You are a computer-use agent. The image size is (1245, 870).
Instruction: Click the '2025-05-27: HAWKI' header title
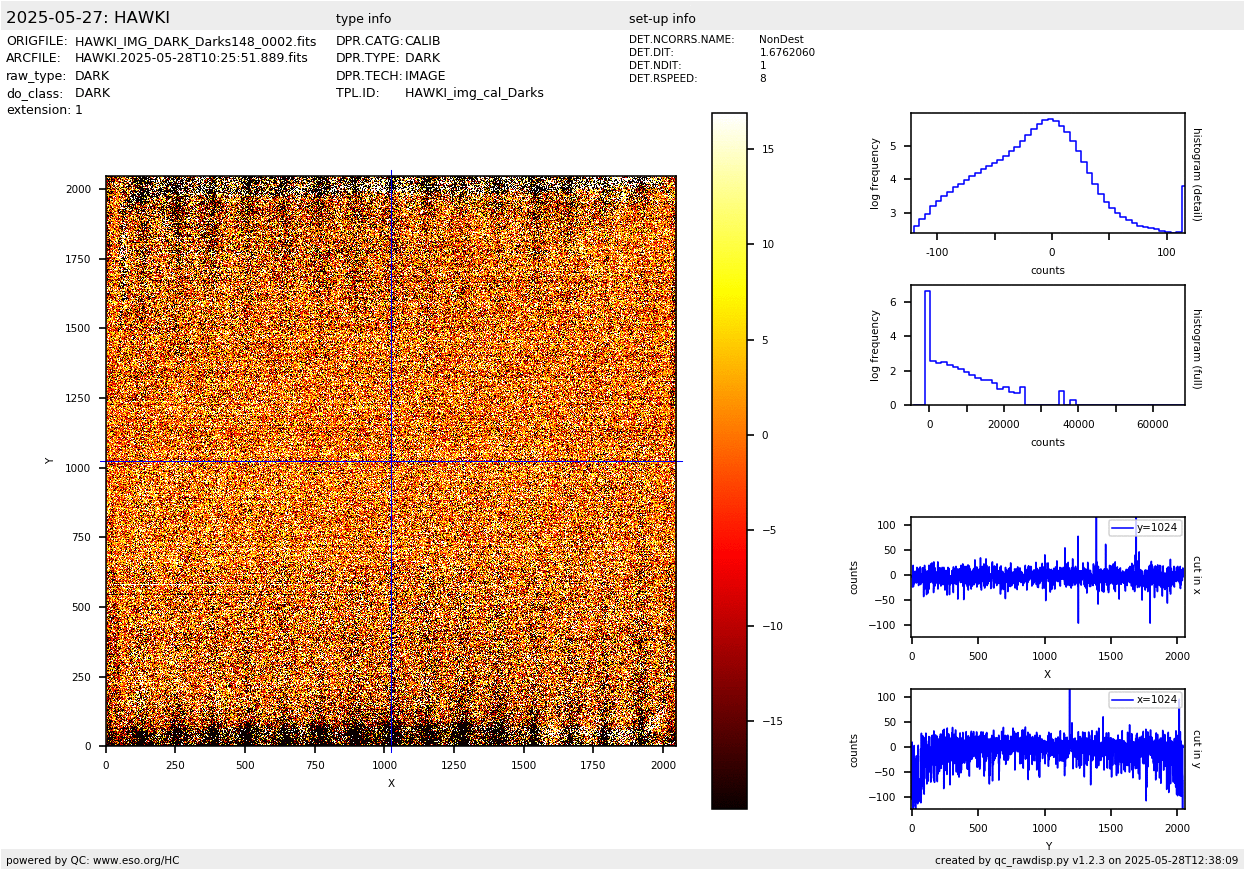[88, 18]
